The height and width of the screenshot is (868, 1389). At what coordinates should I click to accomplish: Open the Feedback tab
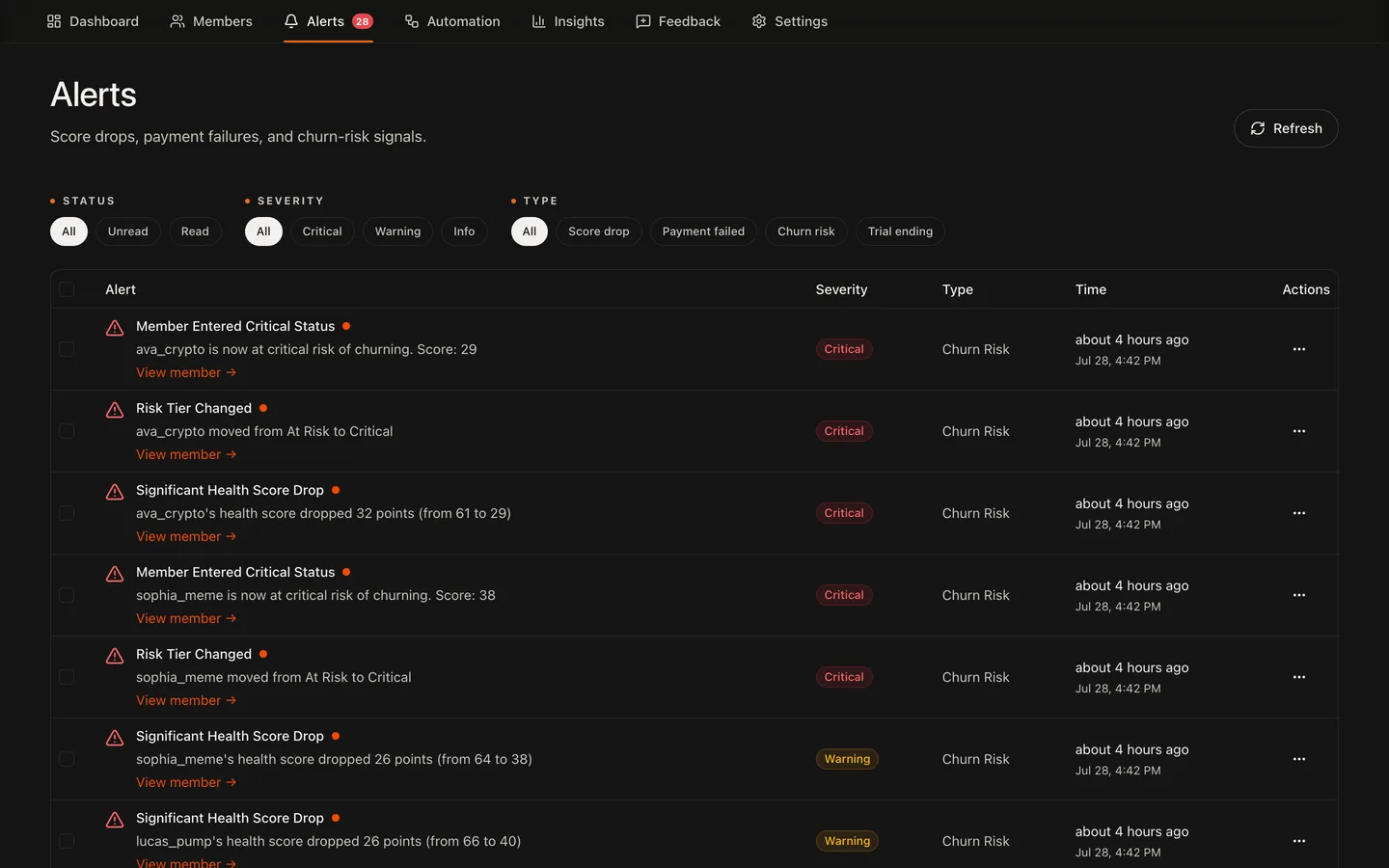678,21
